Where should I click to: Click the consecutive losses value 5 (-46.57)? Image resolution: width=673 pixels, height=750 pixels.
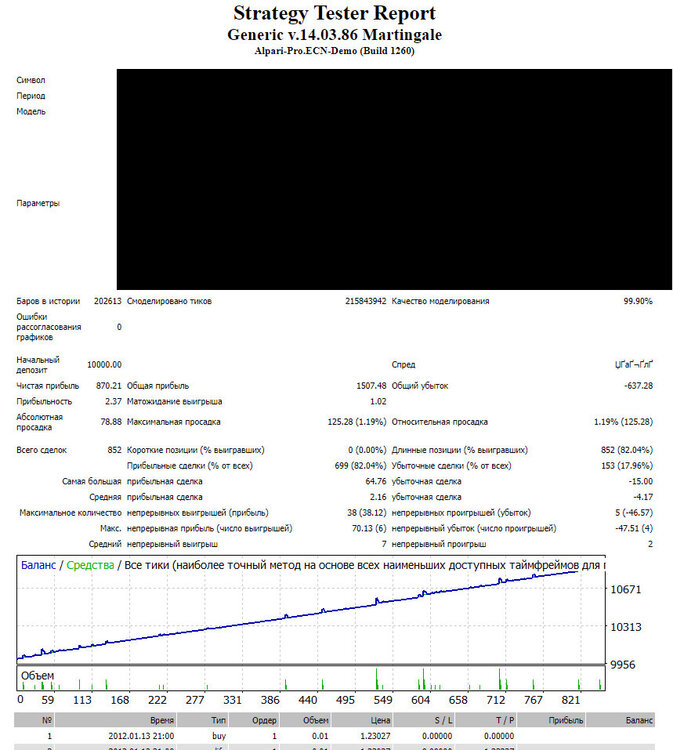click(634, 513)
